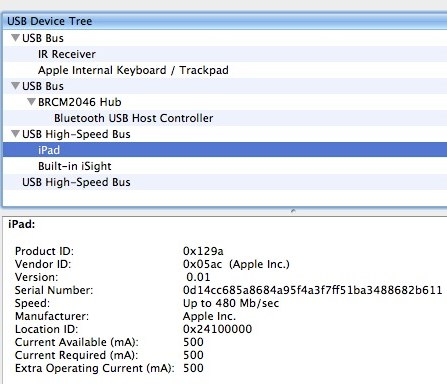
Task: Click the serial number value string
Action: pyautogui.click(x=312, y=290)
